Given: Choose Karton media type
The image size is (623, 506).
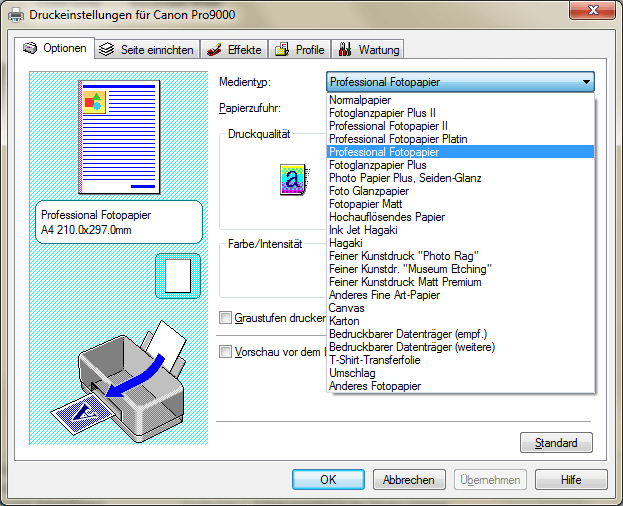Looking at the screenshot, I should (x=460, y=321).
